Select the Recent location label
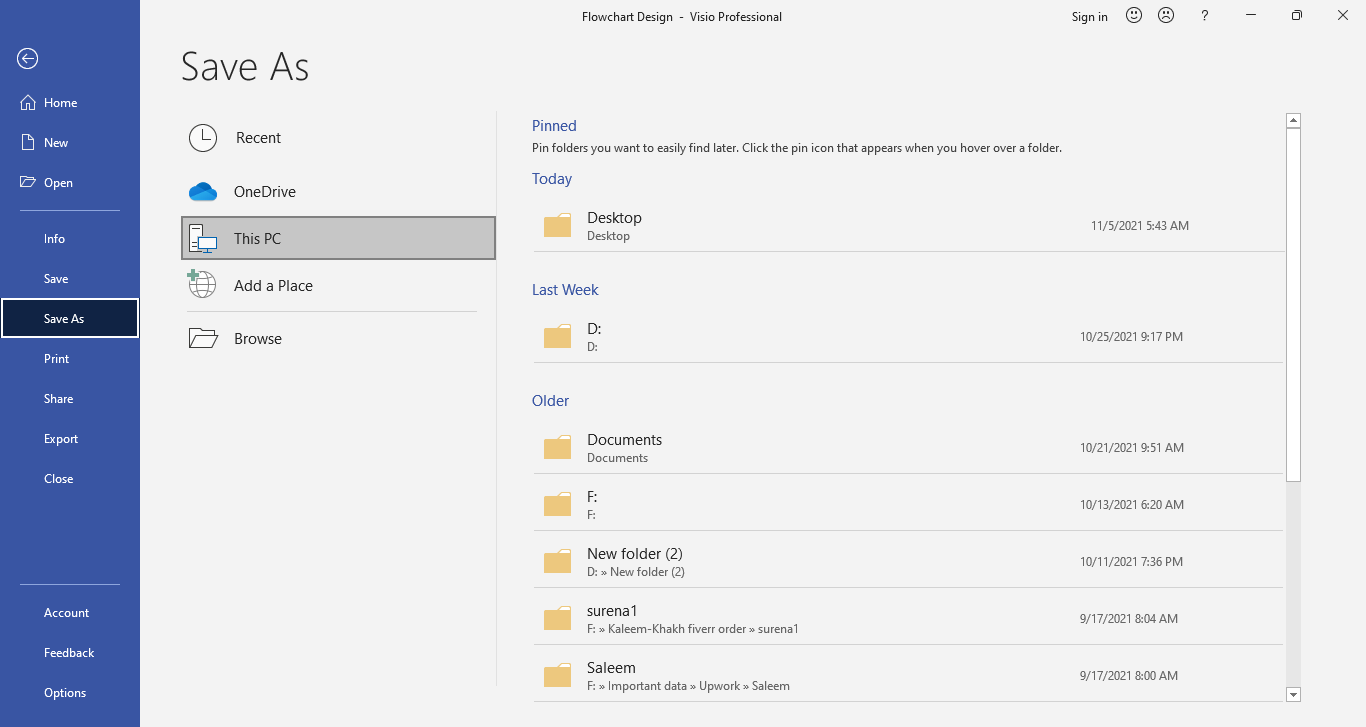This screenshot has width=1366, height=727. coord(258,138)
